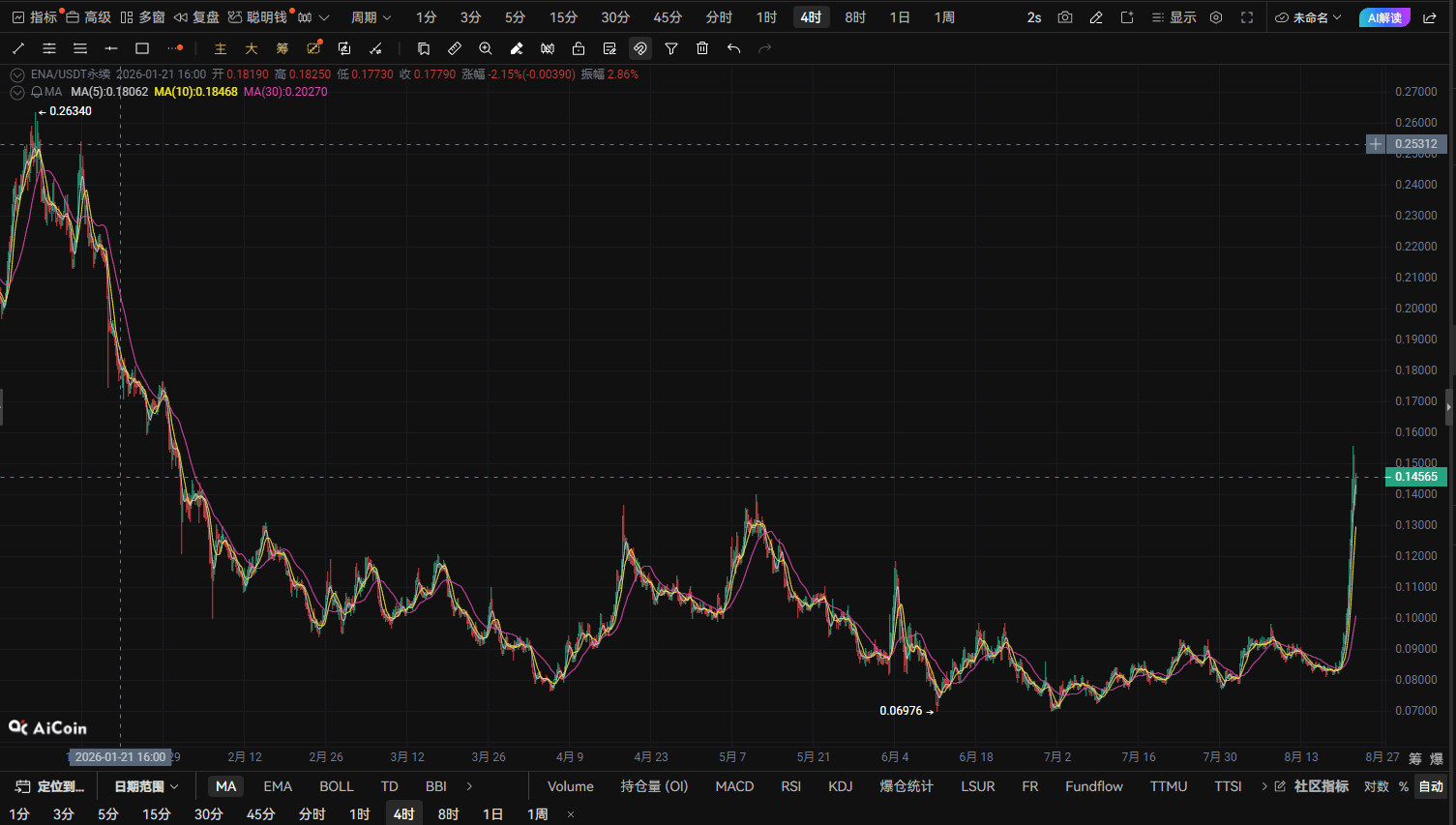Click the AI解读 button
This screenshot has width=1456, height=825.
point(1384,17)
